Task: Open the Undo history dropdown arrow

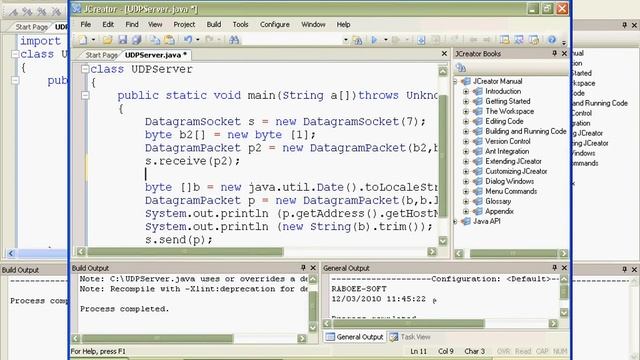Action: click(x=198, y=40)
